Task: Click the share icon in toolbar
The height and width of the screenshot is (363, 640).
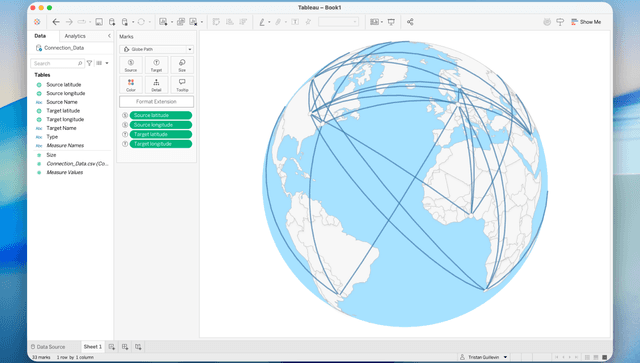Action: tap(410, 22)
